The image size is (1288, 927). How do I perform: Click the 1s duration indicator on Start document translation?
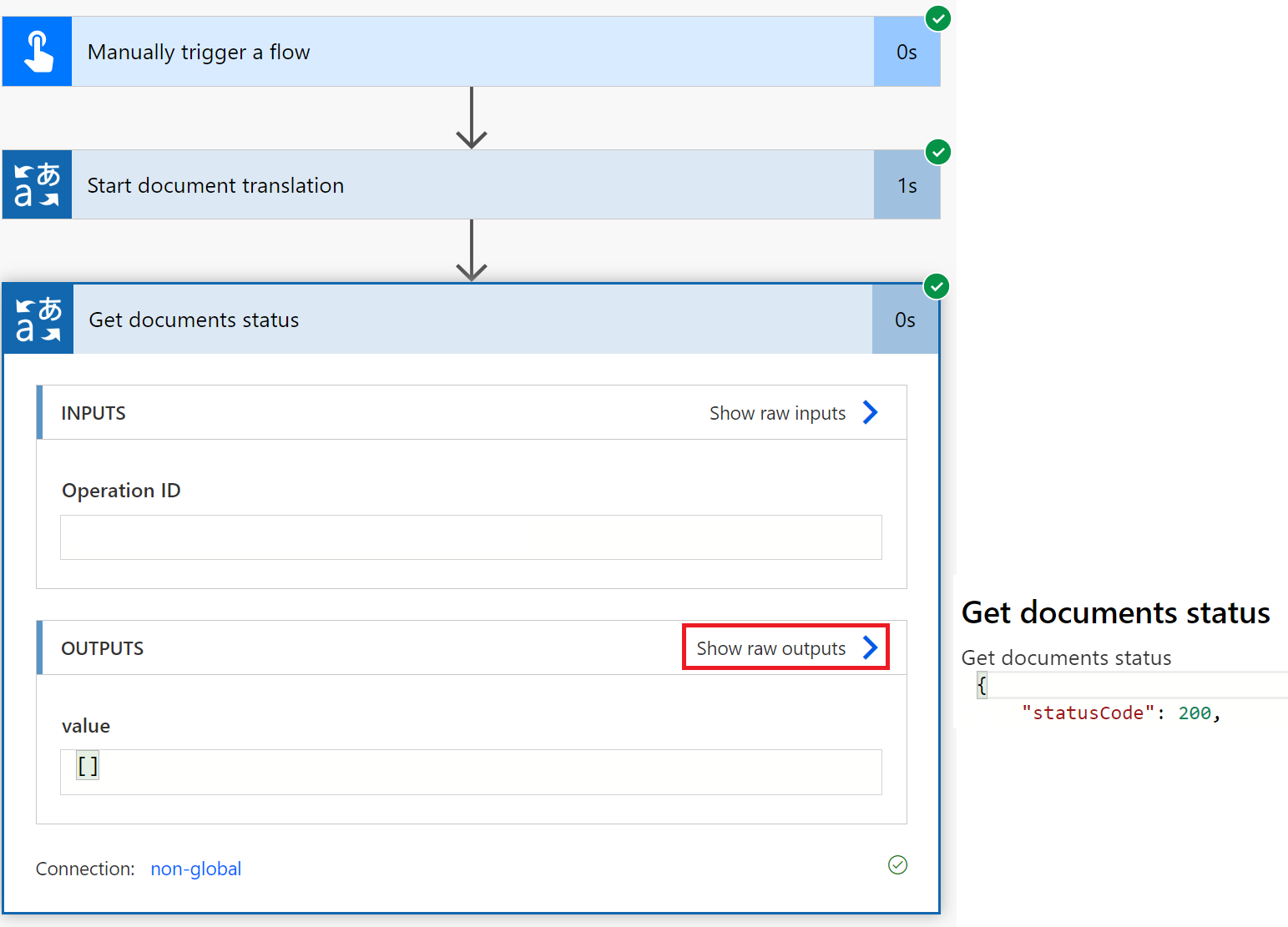point(907,184)
